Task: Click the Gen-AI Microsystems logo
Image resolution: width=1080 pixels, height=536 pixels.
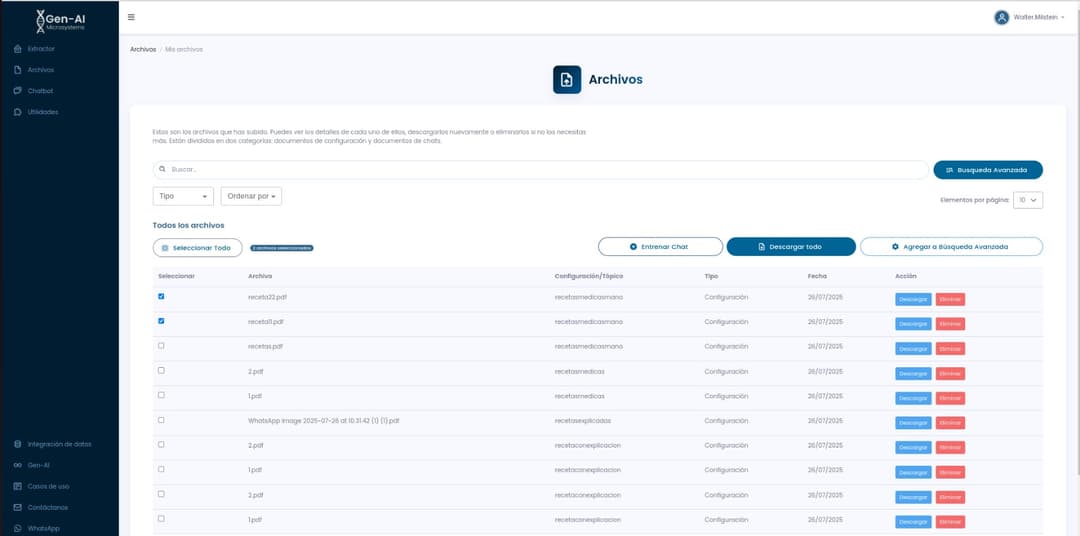Action: (x=60, y=20)
